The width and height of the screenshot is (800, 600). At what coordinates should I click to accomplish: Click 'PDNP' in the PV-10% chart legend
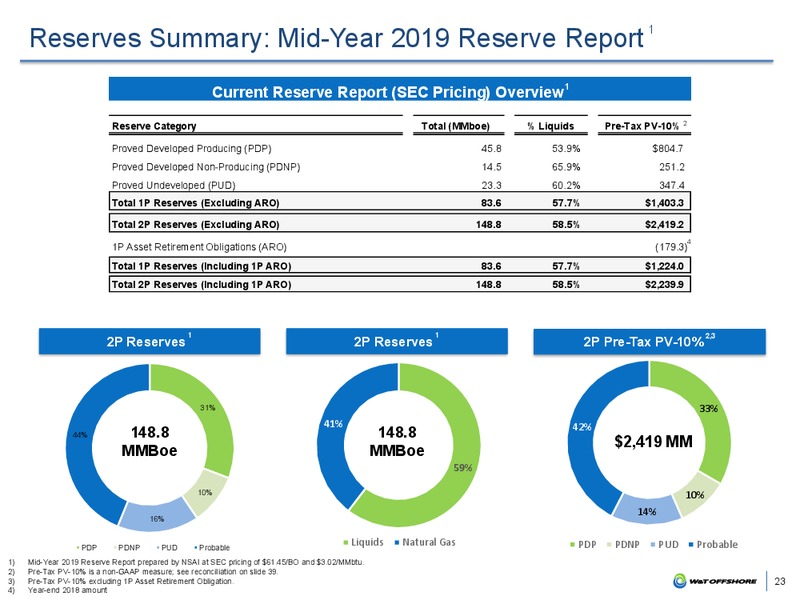(x=627, y=545)
